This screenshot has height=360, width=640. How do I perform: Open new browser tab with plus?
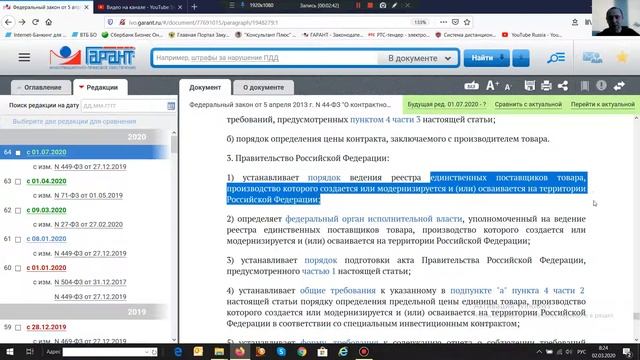click(194, 7)
